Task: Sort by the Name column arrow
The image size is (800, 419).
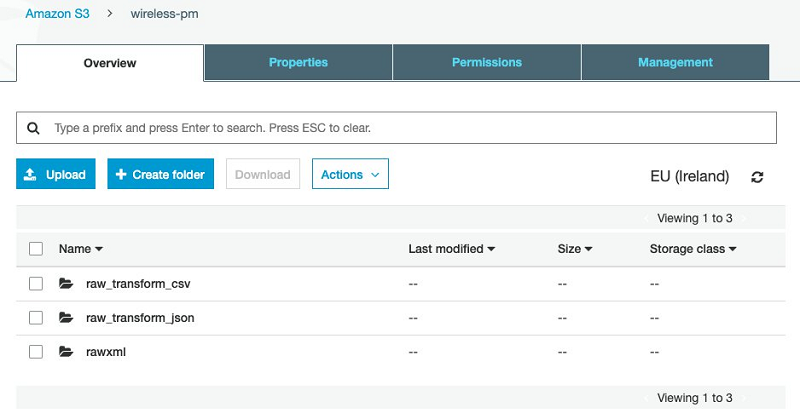Action: pos(99,249)
